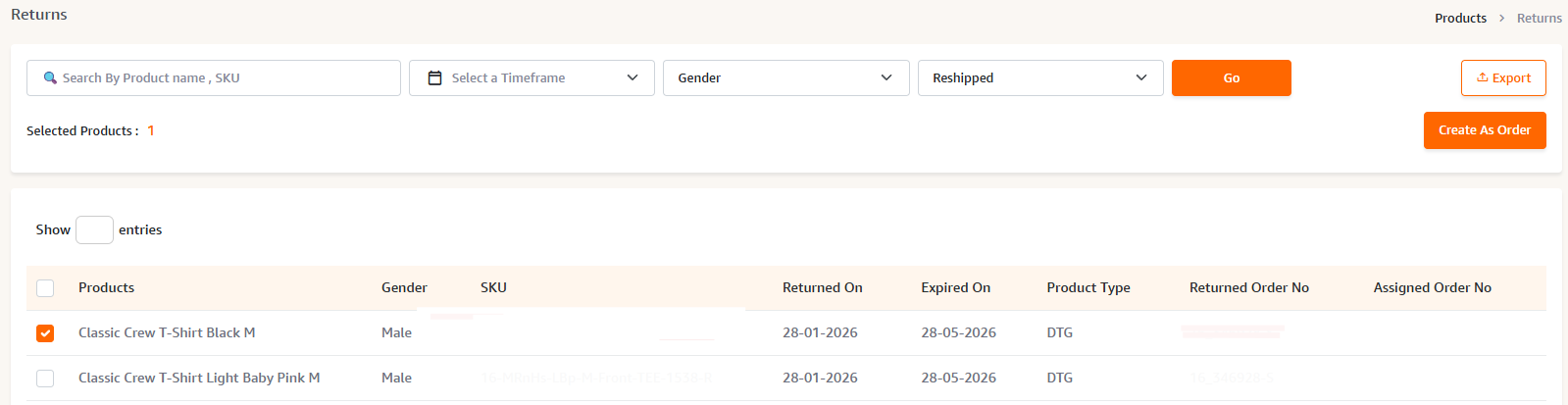Click the Returns breadcrumb item
This screenshot has width=1568, height=405.
click(1539, 19)
